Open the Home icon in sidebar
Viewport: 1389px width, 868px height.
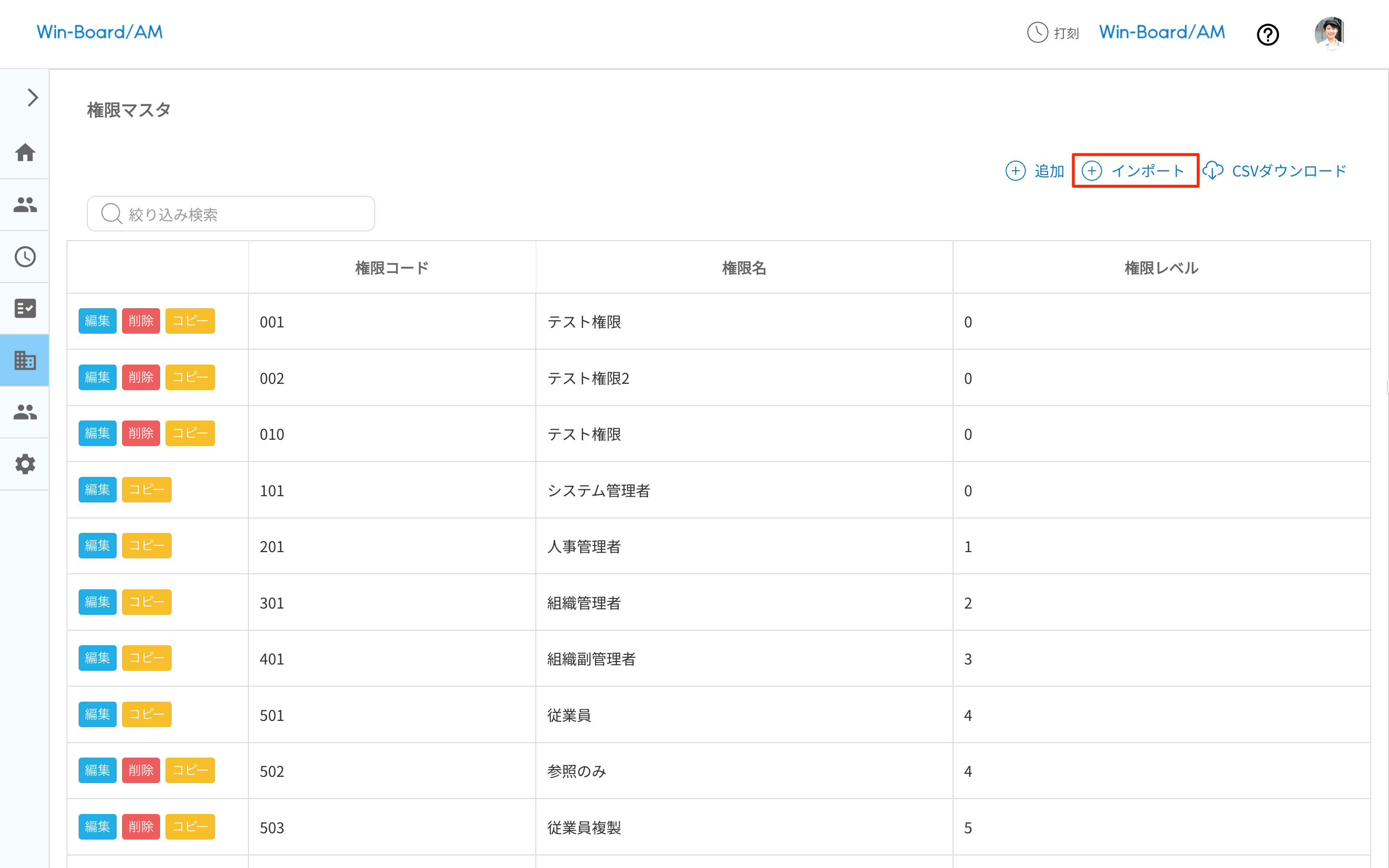[x=25, y=153]
